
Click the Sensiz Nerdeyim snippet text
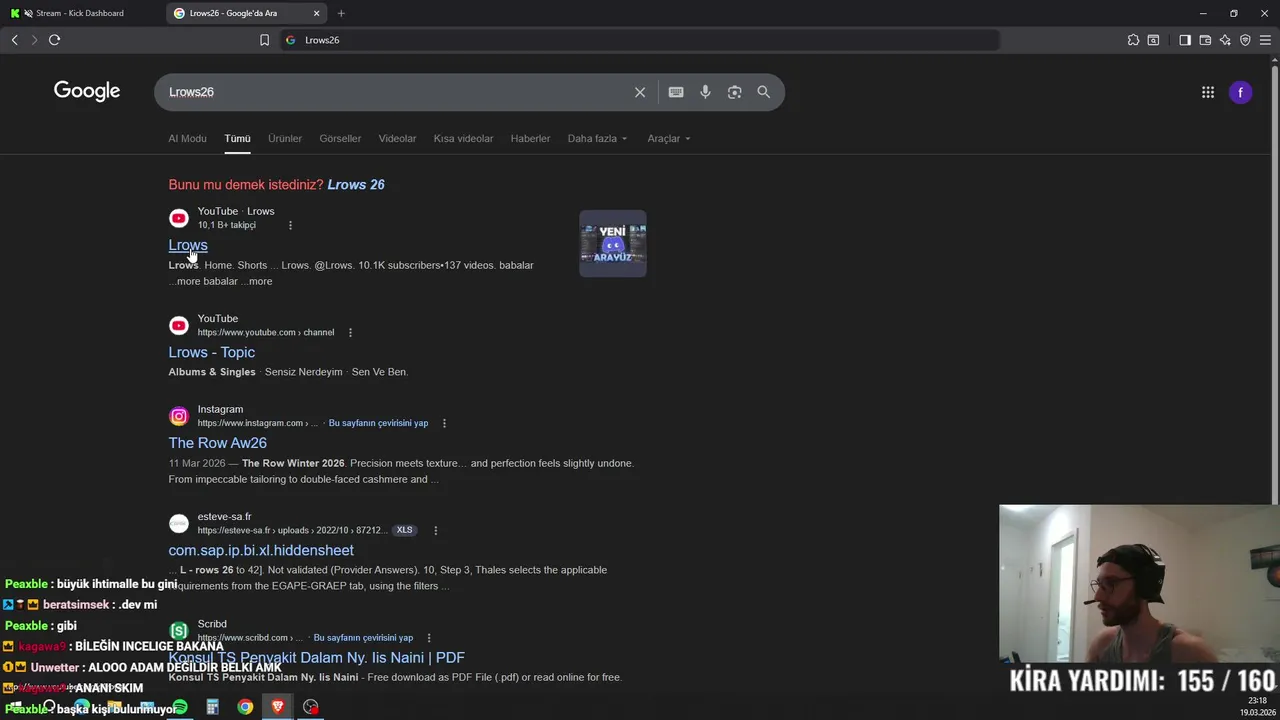tap(303, 372)
